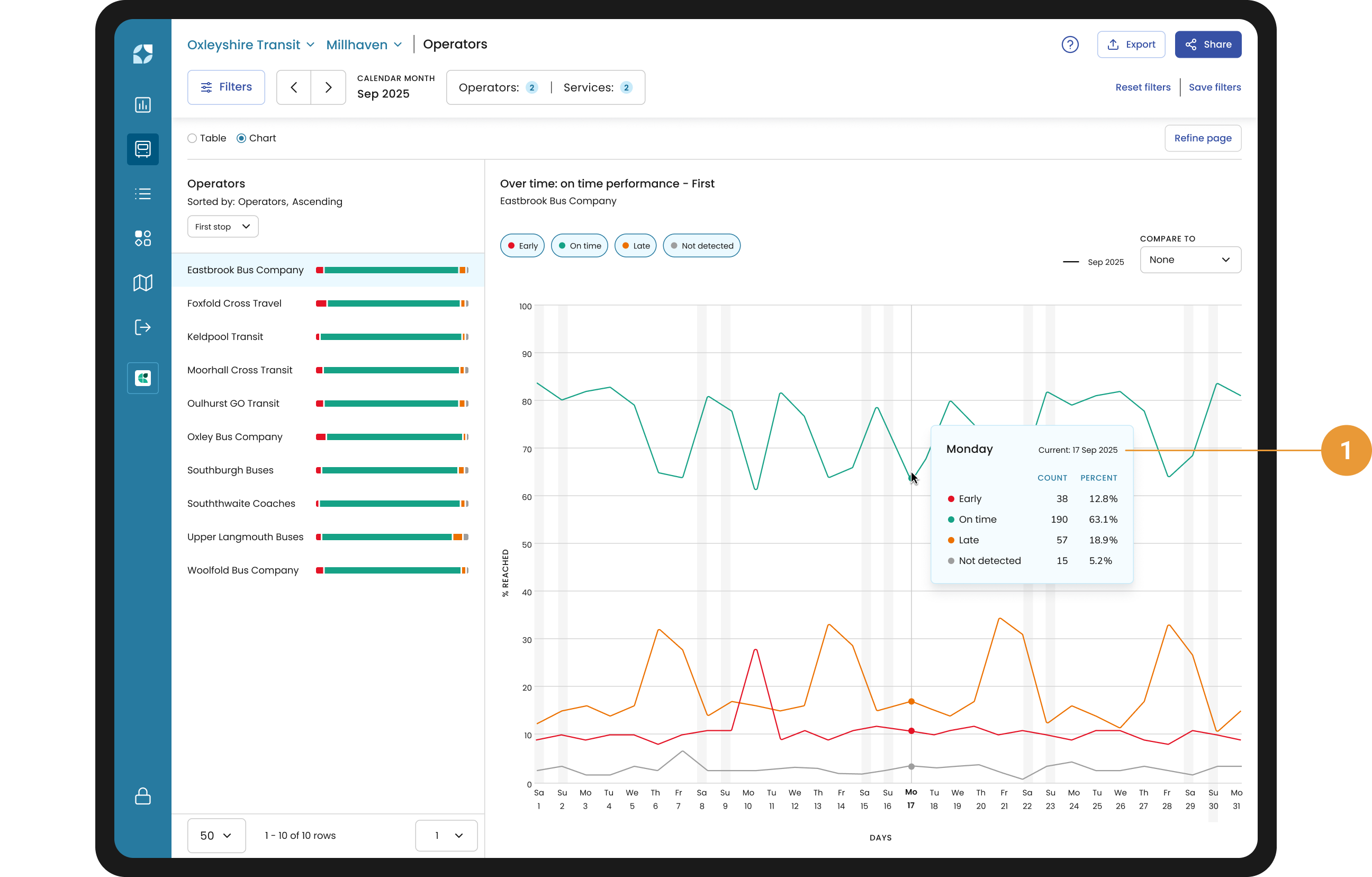Viewport: 1372px width, 877px height.
Task: Click the sign-out arrow sidebar icon
Action: (x=142, y=327)
